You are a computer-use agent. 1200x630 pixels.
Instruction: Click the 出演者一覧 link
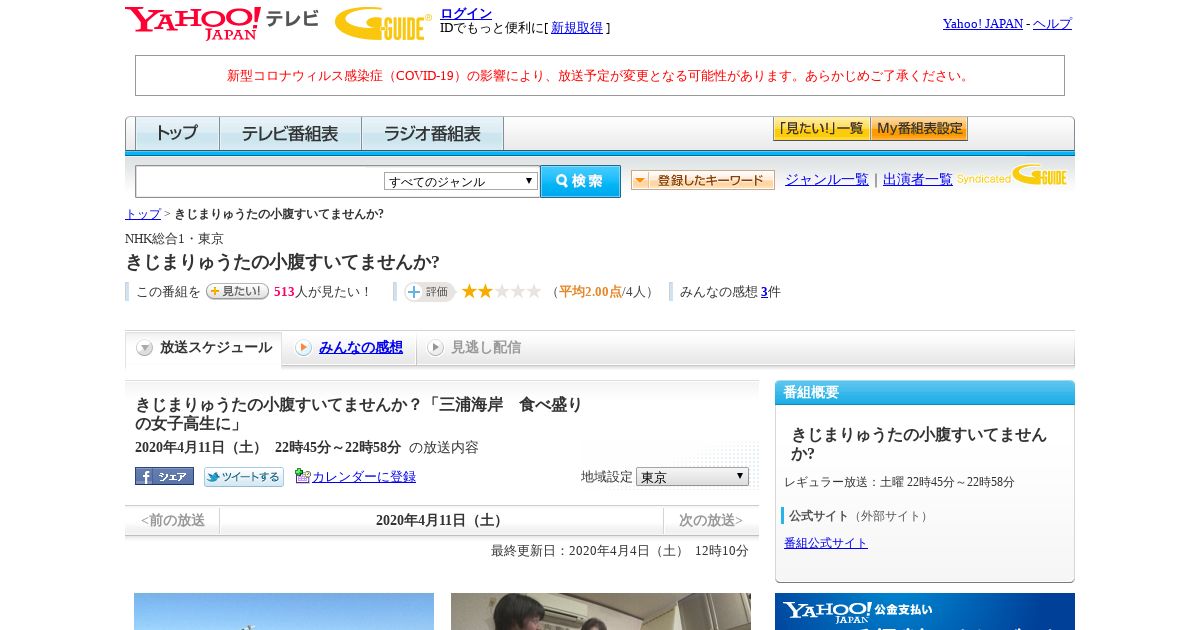click(918, 179)
